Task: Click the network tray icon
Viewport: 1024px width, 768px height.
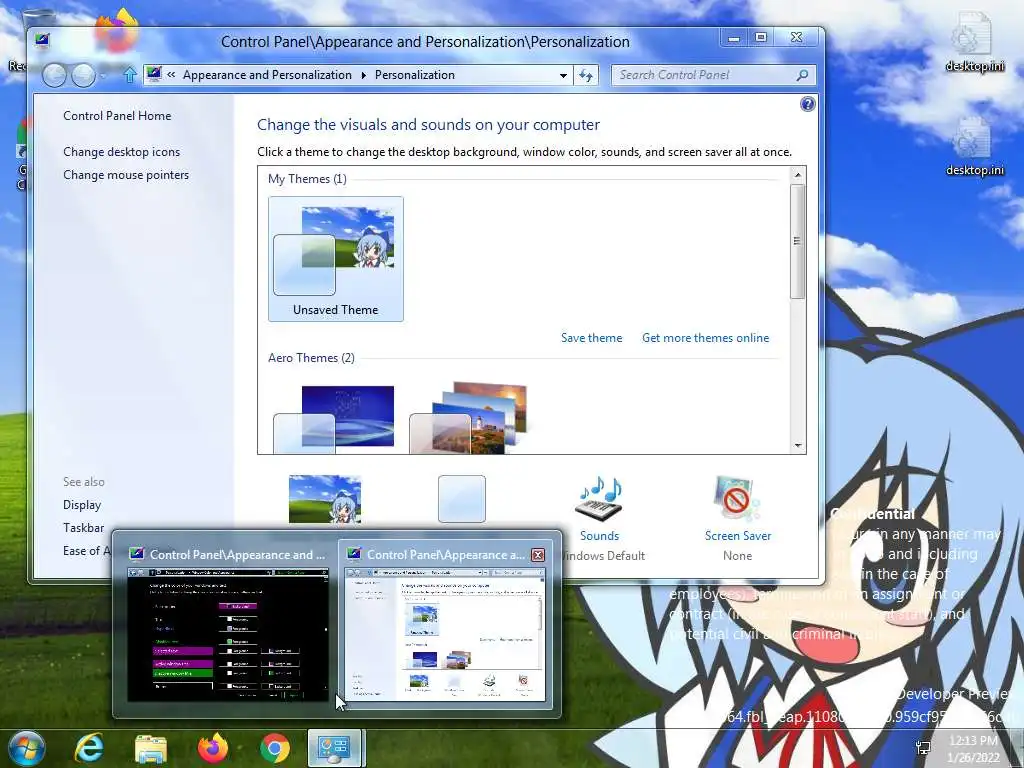Action: [x=923, y=749]
